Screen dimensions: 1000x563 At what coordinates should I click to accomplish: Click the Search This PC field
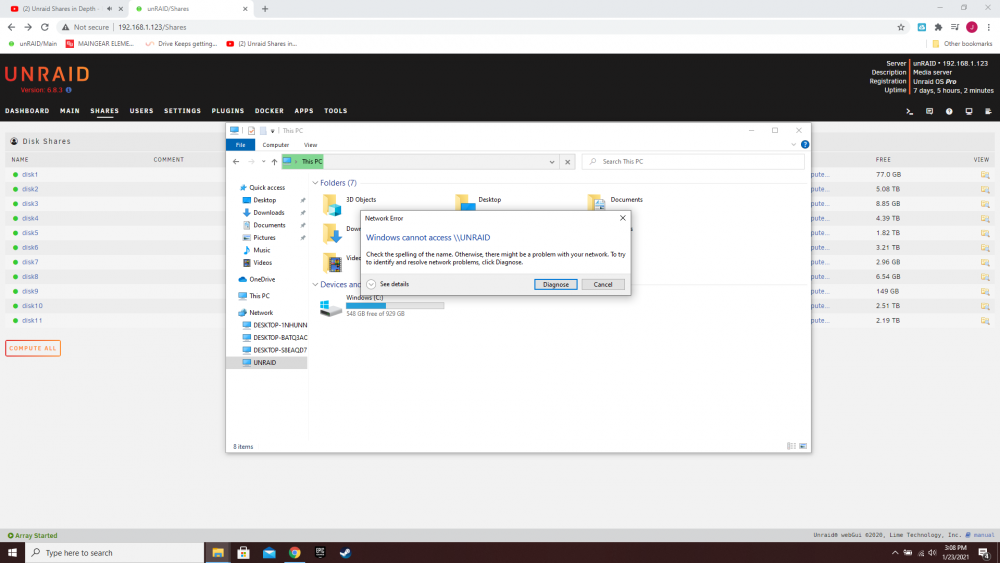(x=693, y=162)
